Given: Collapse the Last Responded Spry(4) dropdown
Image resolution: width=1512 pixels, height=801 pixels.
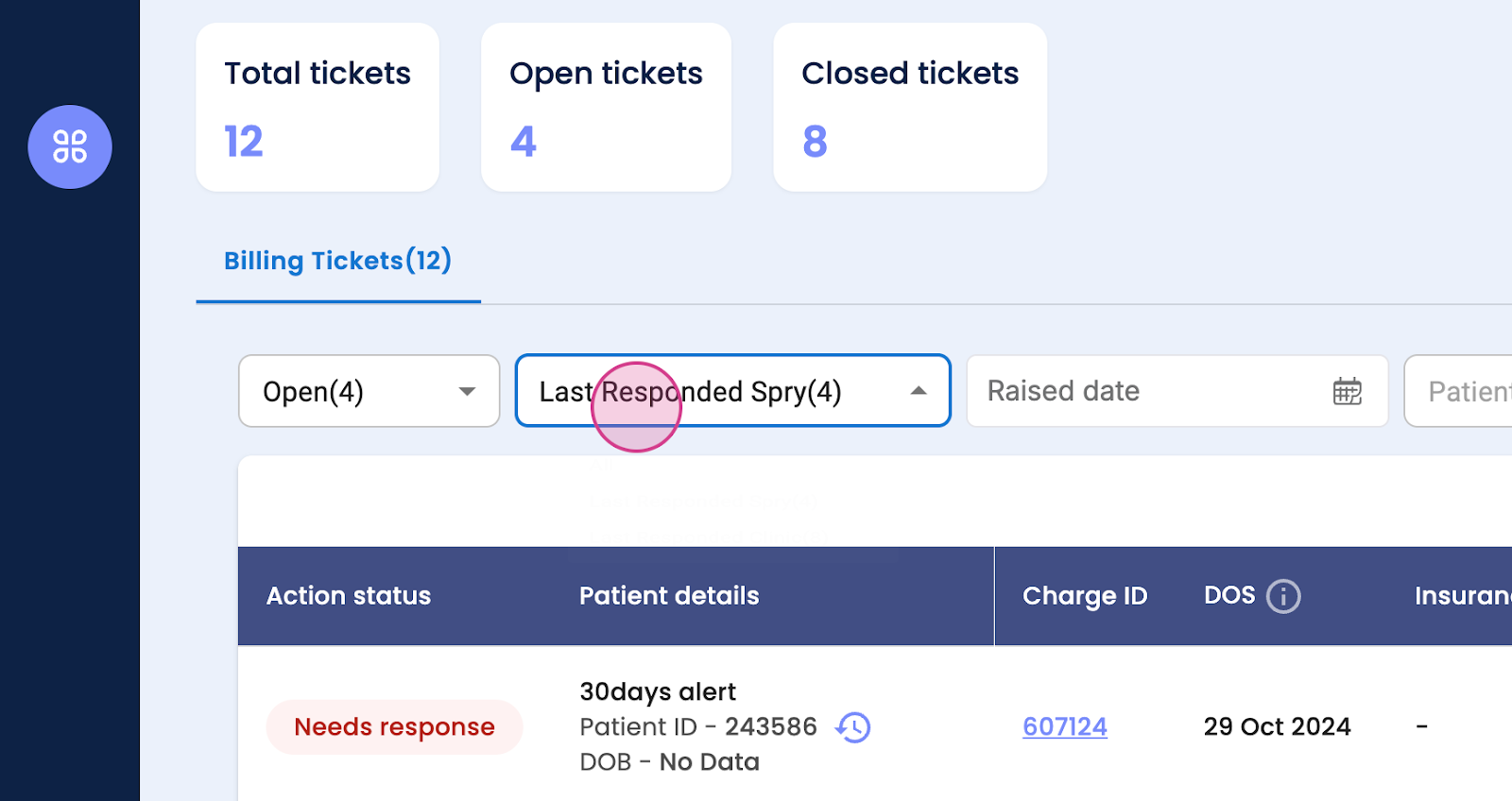Looking at the screenshot, I should click(918, 391).
